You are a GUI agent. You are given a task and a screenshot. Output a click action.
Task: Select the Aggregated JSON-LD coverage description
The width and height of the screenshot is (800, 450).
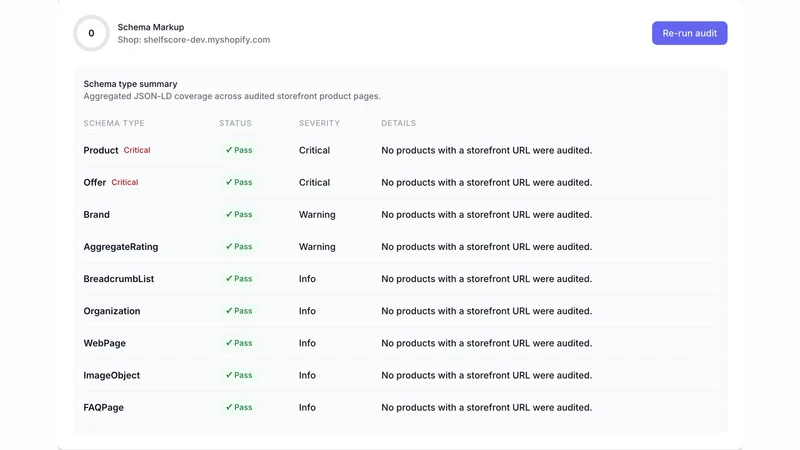pos(232,96)
